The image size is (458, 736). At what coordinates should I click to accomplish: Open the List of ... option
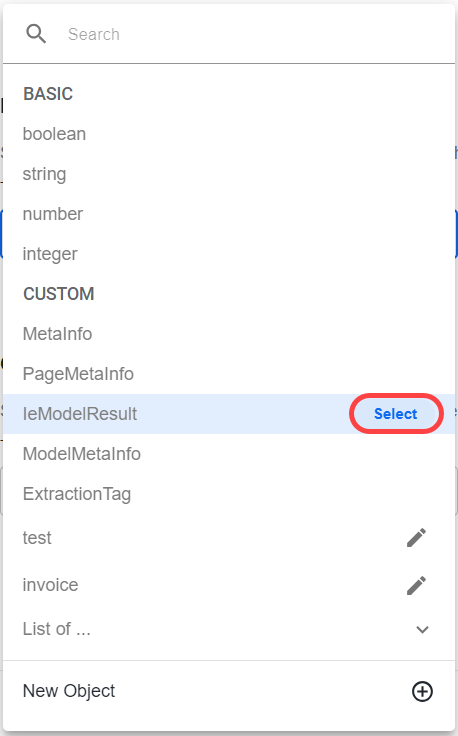(x=229, y=629)
